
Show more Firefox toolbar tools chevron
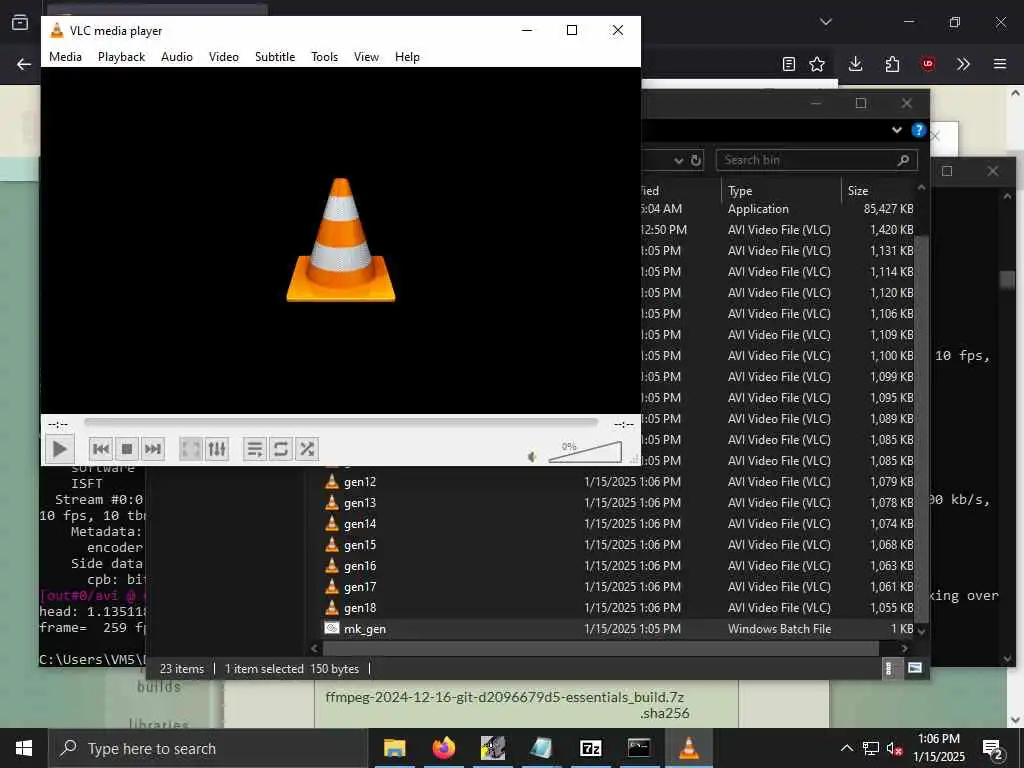963,64
